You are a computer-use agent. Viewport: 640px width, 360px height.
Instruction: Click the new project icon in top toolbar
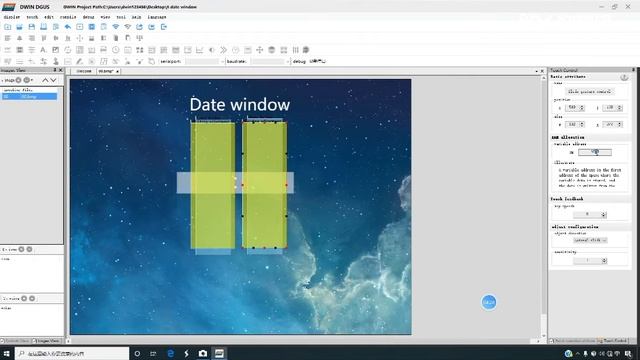8,27
